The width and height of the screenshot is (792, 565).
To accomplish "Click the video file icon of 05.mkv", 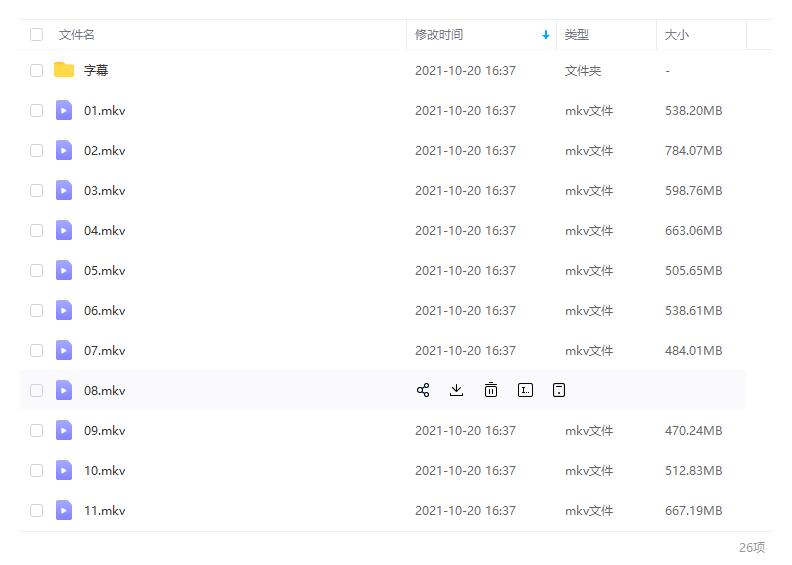I will [64, 270].
